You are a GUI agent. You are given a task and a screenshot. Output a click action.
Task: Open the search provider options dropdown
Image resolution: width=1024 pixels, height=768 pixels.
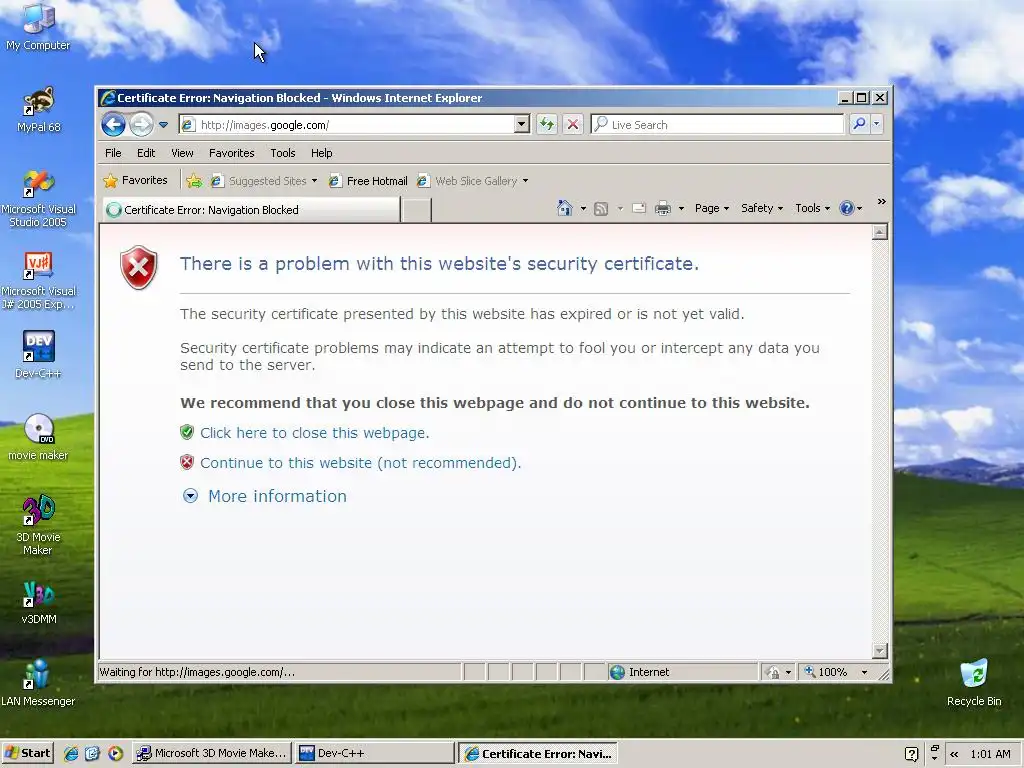[876, 123]
